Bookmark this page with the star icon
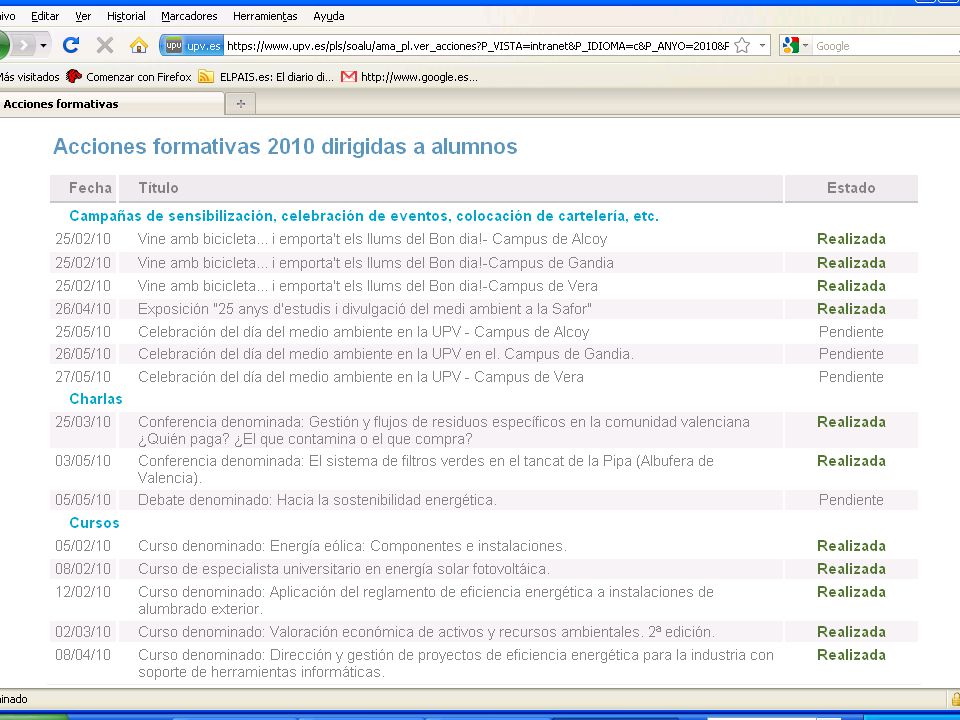This screenshot has height=720, width=960. point(742,45)
